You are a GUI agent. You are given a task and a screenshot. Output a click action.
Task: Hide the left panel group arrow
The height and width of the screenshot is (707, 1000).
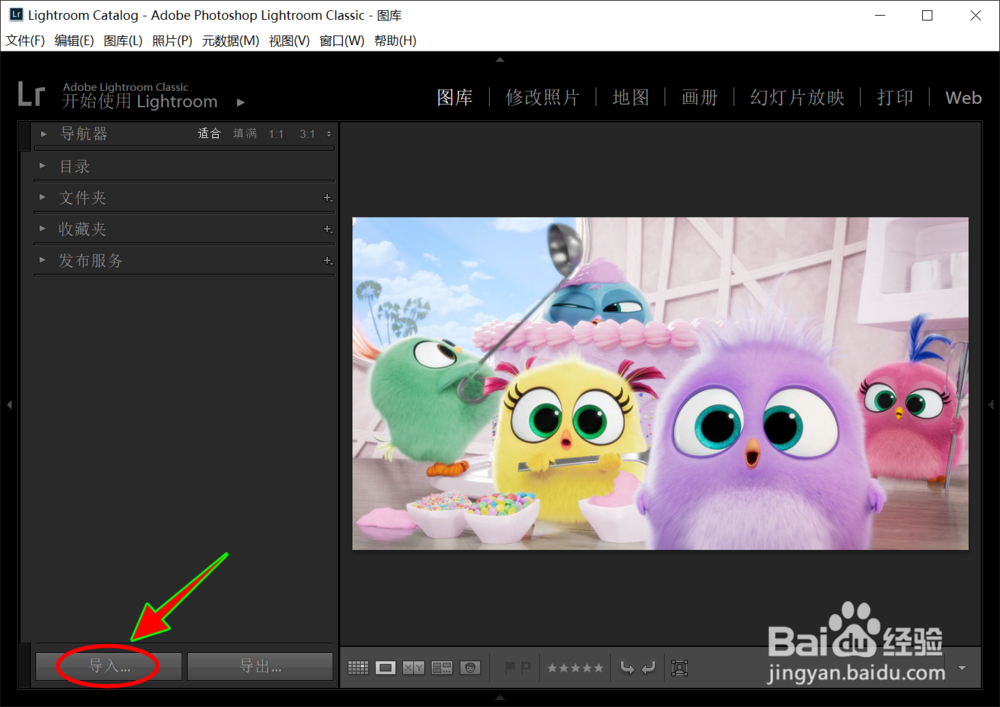pyautogui.click(x=9, y=404)
